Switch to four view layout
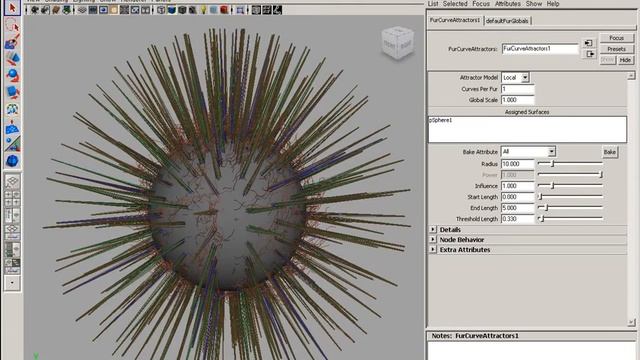This screenshot has width=640, height=360. click(x=12, y=199)
